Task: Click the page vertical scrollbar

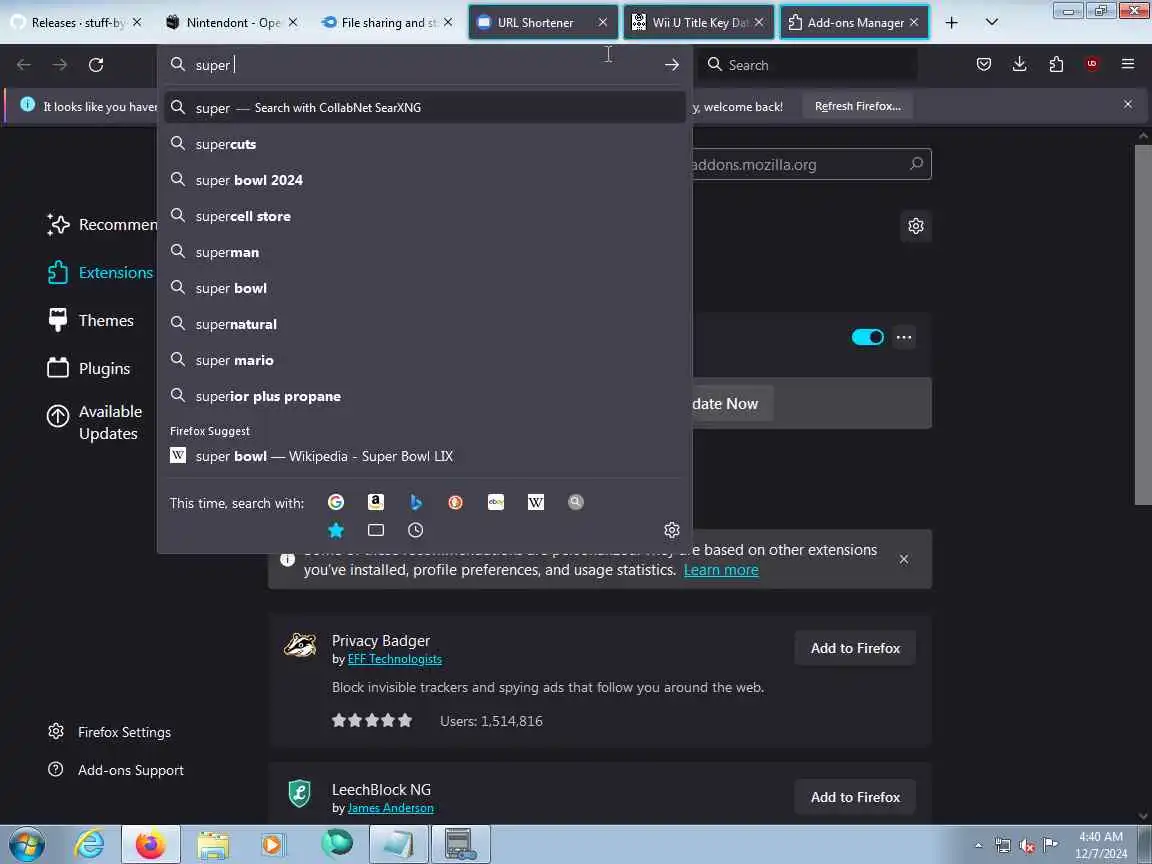Action: 1143,323
